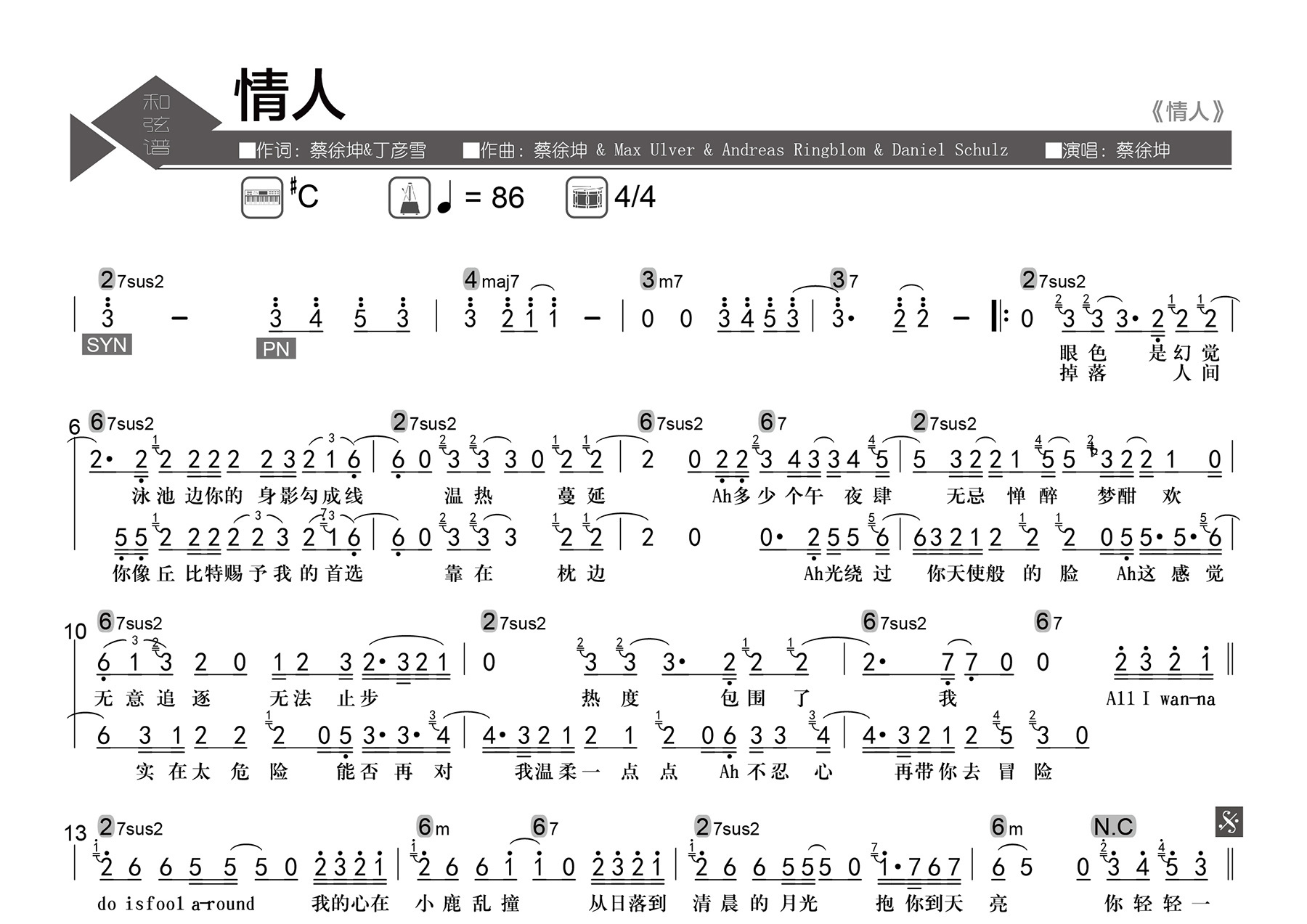
Task: Click the lyric 实在太危险
Action: point(212,771)
